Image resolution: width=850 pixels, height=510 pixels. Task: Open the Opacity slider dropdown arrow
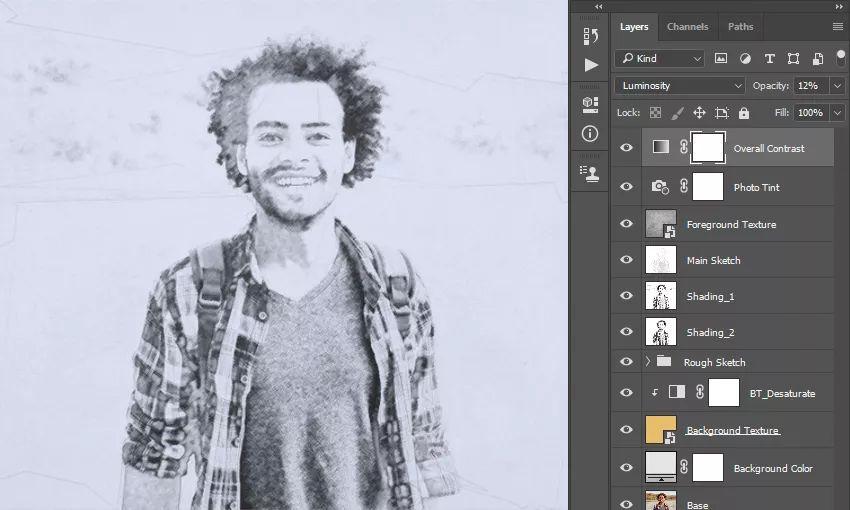838,86
